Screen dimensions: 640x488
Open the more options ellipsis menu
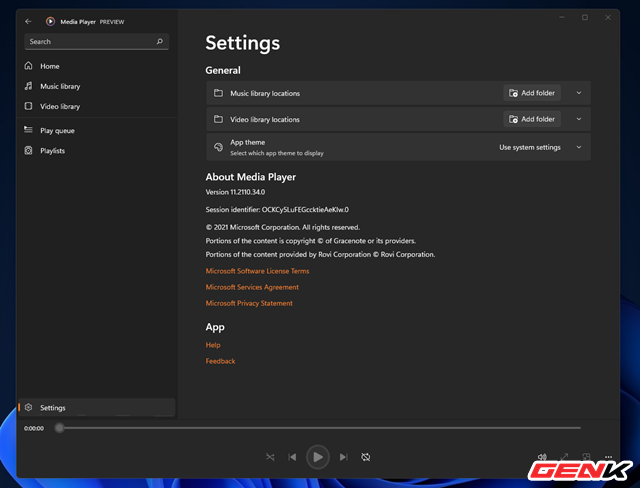click(609, 457)
